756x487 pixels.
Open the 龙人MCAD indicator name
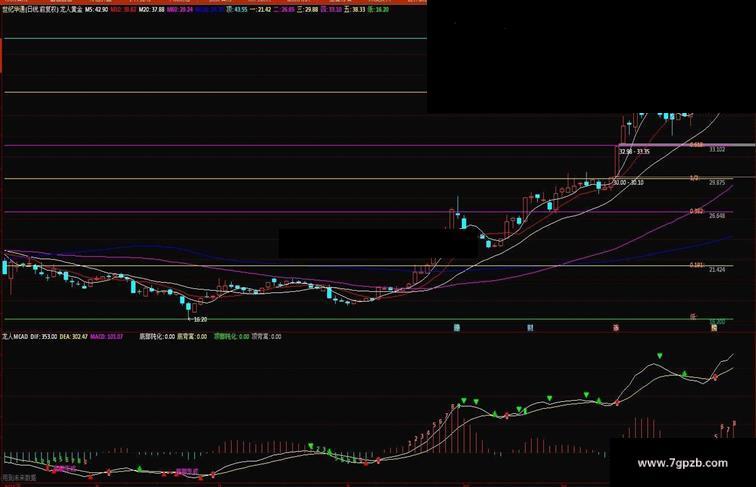point(14,337)
